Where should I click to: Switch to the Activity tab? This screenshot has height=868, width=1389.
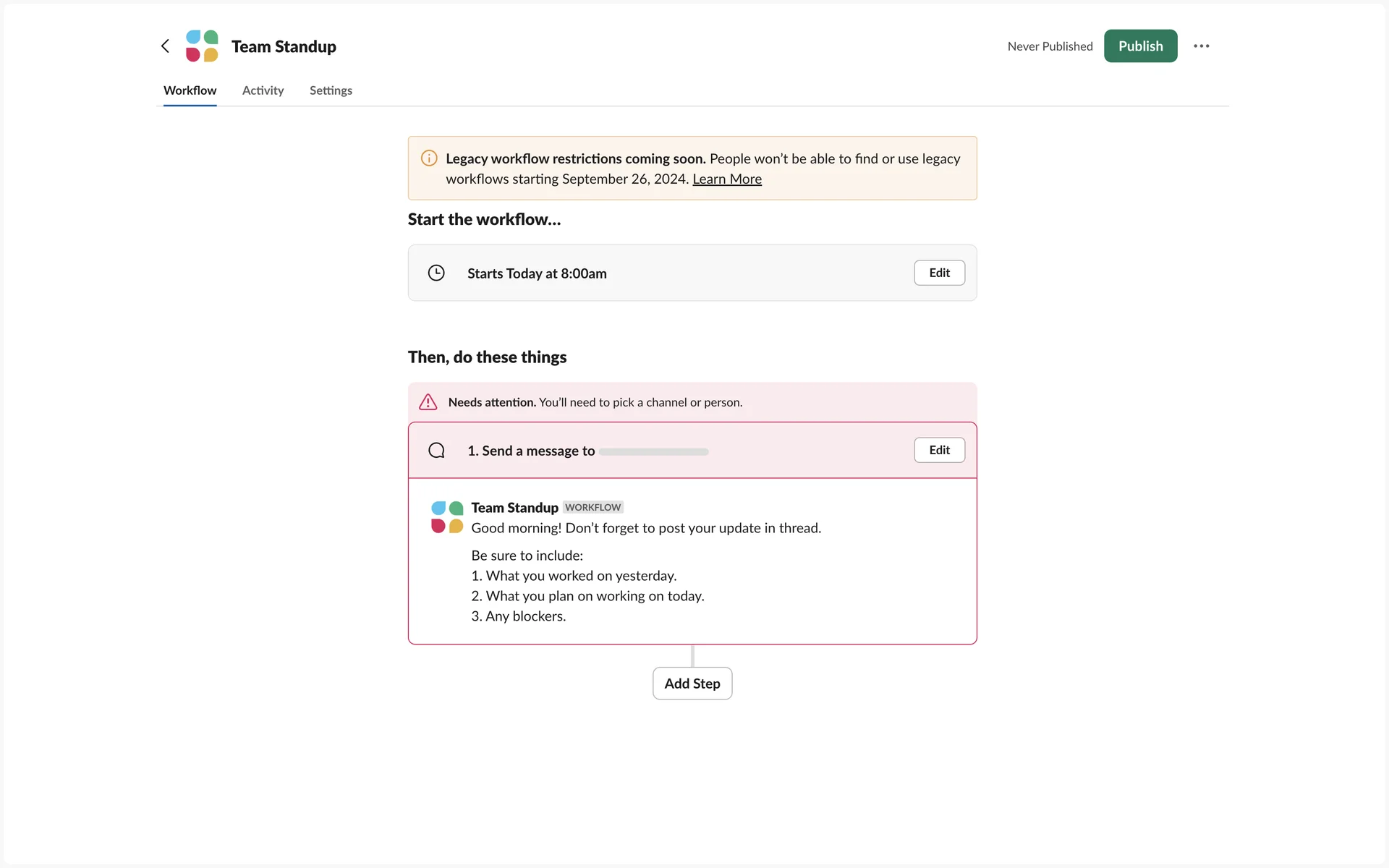[263, 90]
